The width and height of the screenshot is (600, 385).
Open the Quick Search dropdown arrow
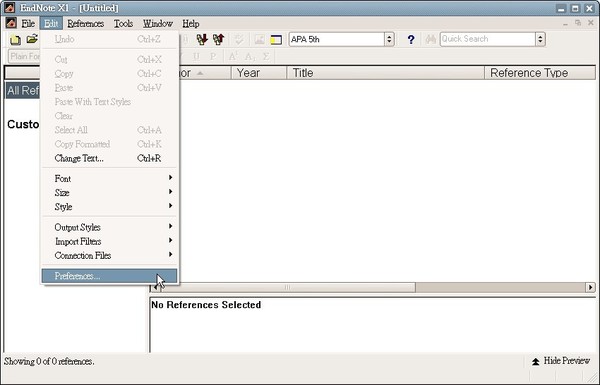(x=540, y=39)
